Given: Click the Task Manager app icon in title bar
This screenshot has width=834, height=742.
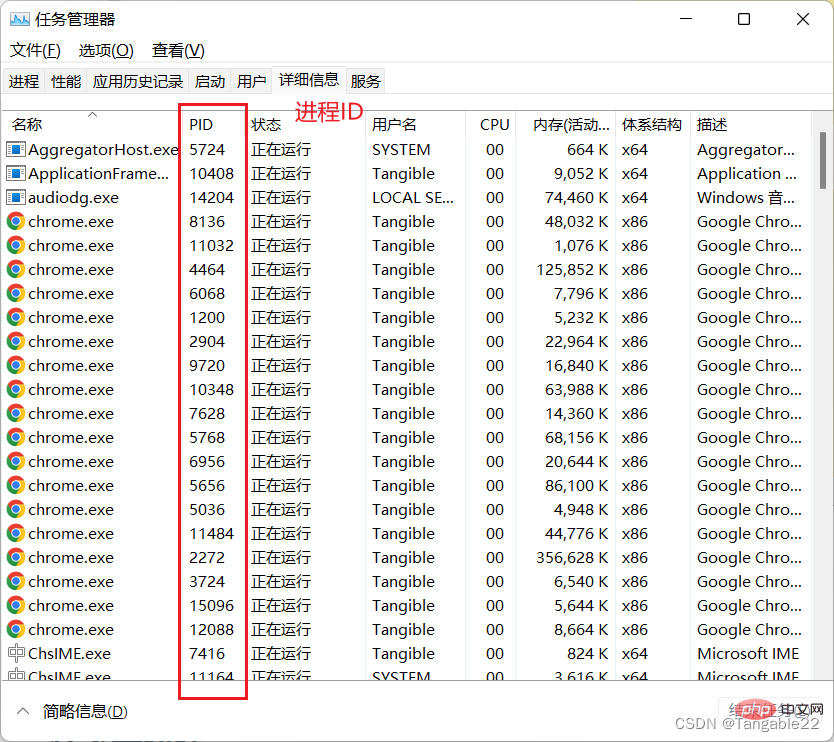Looking at the screenshot, I should coord(20,20).
